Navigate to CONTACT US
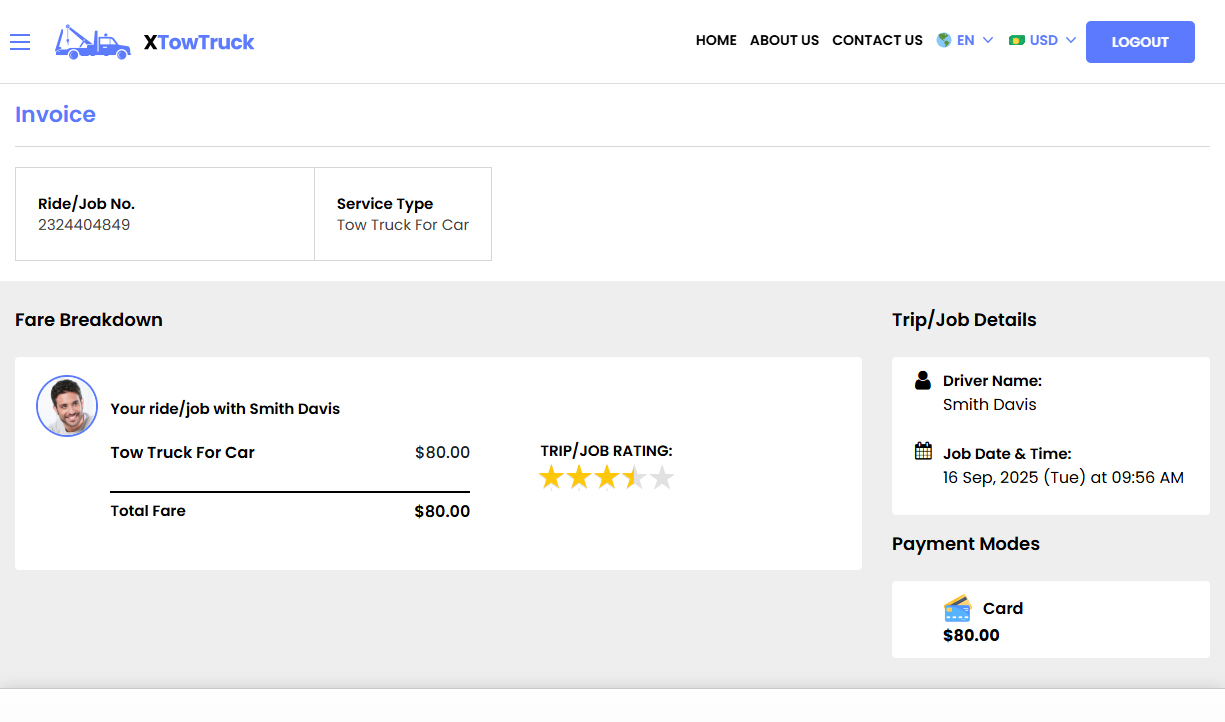 (877, 40)
